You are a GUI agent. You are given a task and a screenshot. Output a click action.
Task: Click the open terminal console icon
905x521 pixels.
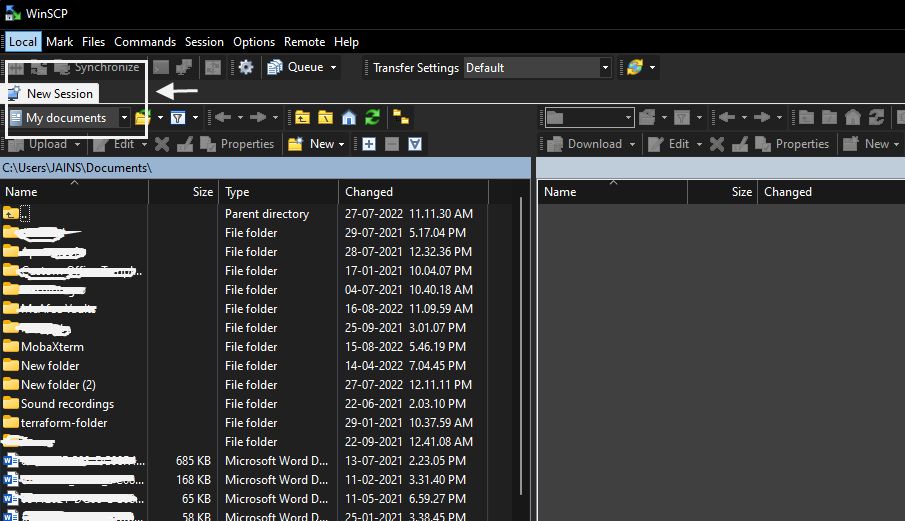pyautogui.click(x=161, y=68)
